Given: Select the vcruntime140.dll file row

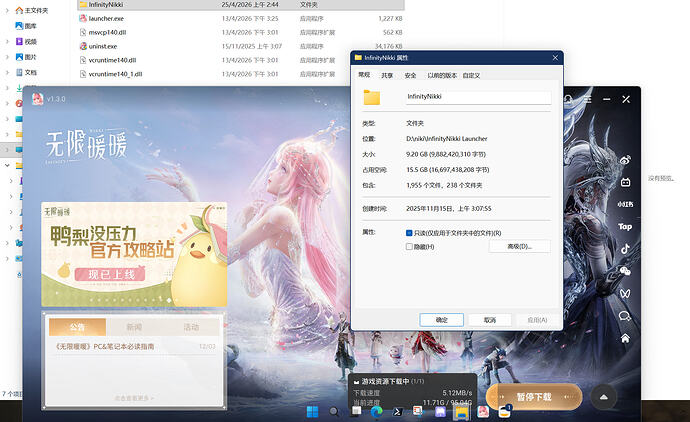Looking at the screenshot, I should coord(241,60).
